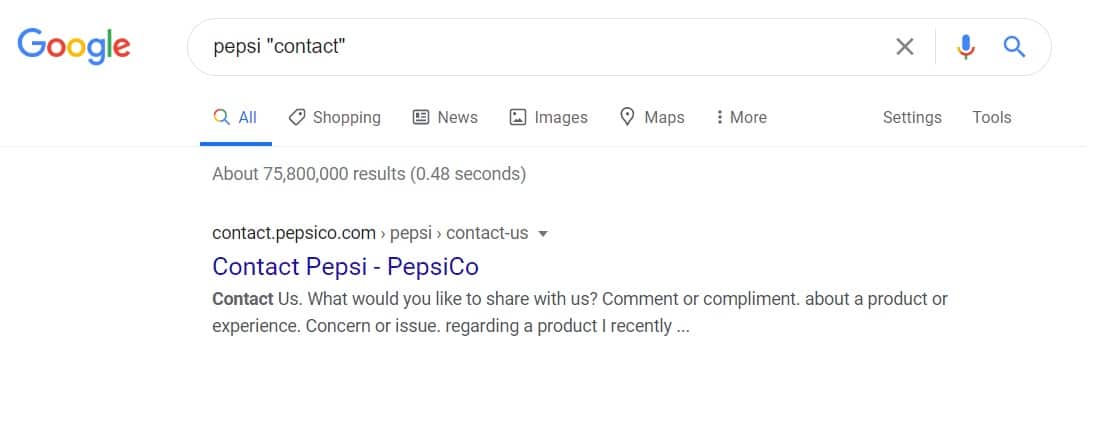Viewport: 1098px width, 422px height.
Task: Click the News newspaper icon
Action: (x=420, y=117)
